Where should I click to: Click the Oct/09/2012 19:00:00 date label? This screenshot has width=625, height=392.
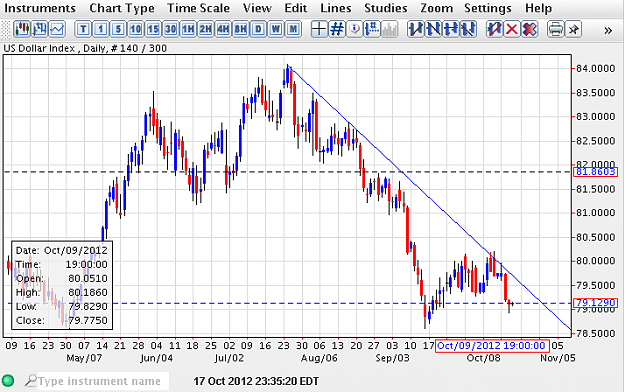coord(492,345)
